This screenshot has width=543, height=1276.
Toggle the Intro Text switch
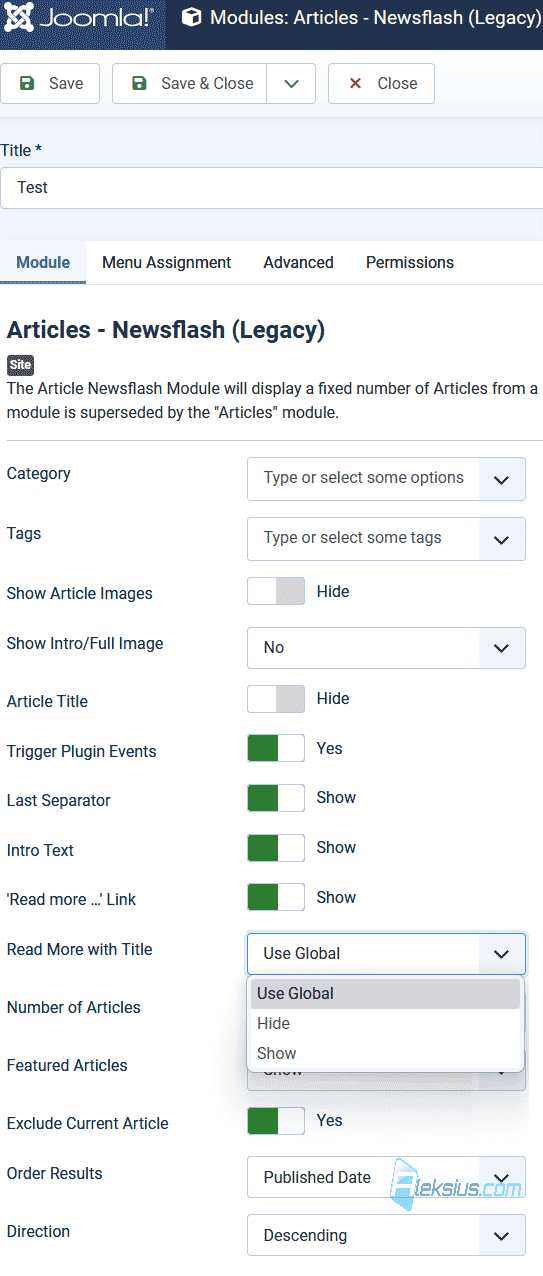276,847
